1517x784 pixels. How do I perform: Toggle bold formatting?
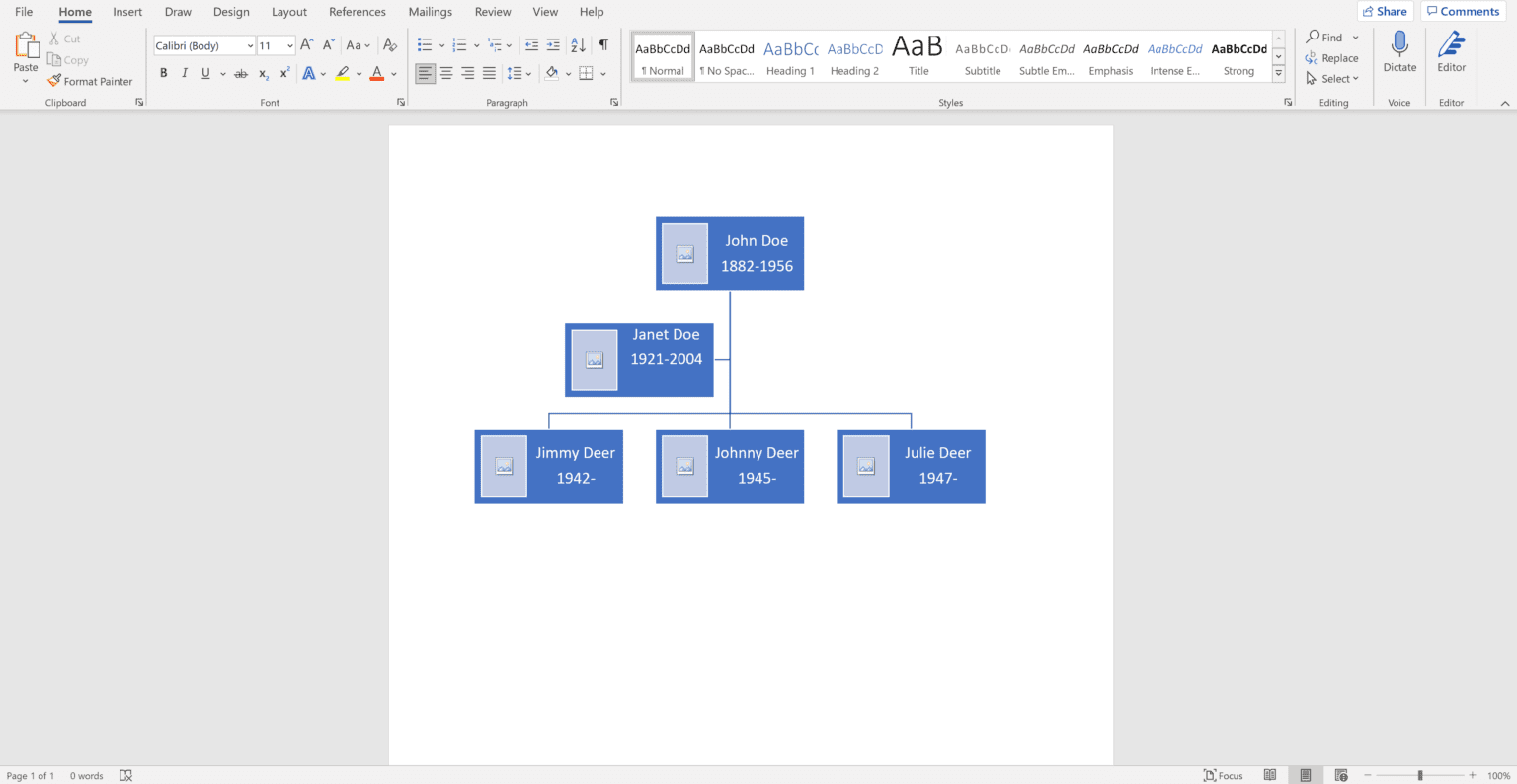point(163,73)
